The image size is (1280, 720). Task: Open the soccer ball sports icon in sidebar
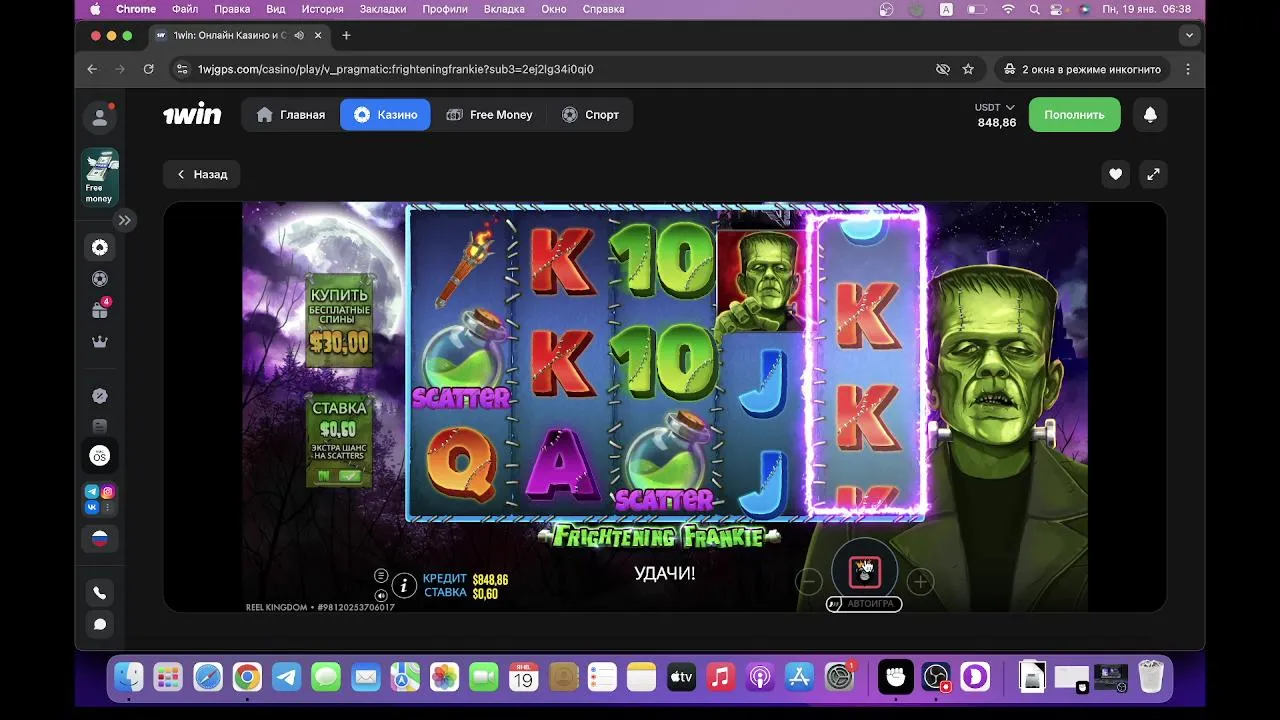click(100, 279)
